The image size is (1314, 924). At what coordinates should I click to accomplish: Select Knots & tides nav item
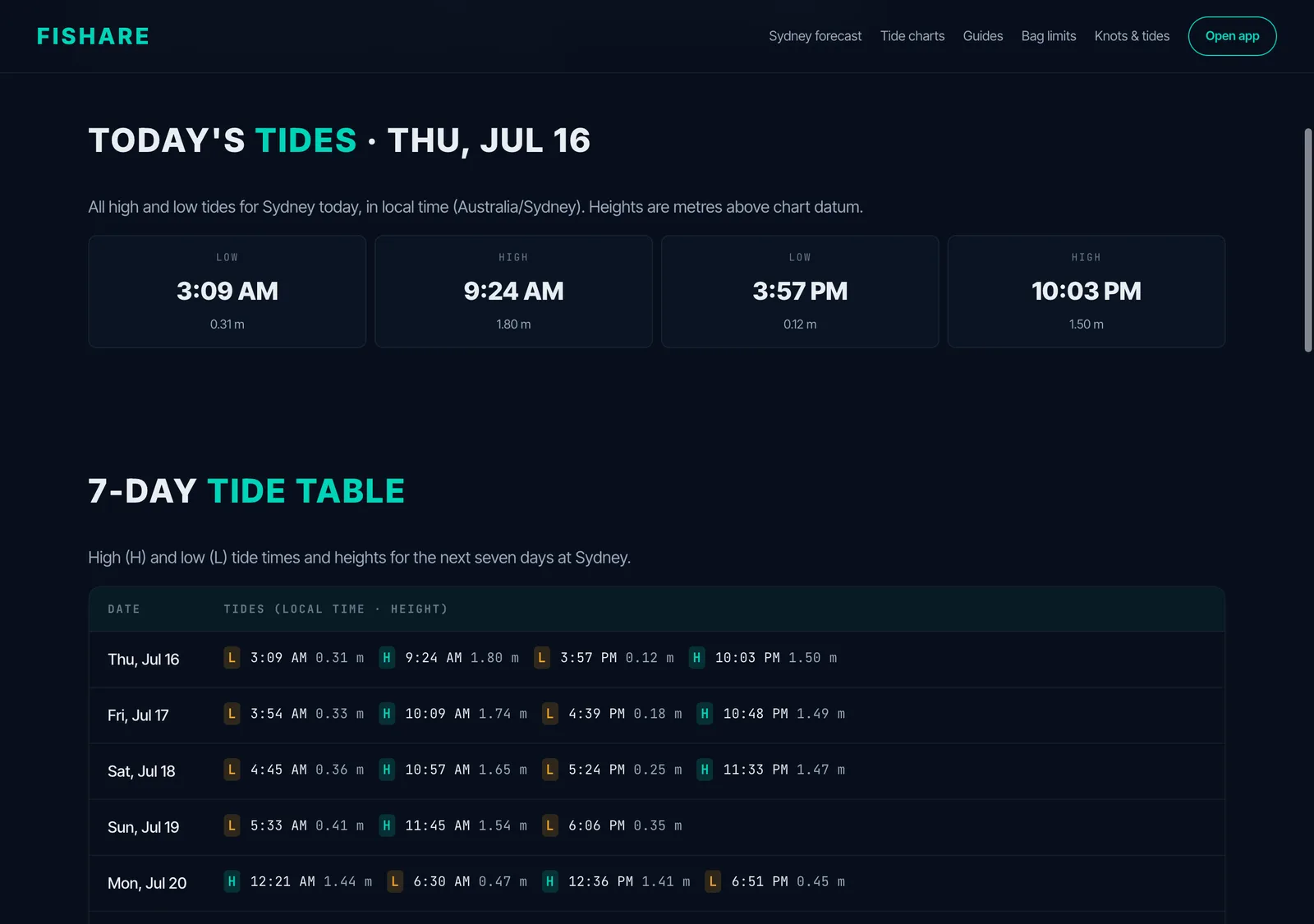1132,36
